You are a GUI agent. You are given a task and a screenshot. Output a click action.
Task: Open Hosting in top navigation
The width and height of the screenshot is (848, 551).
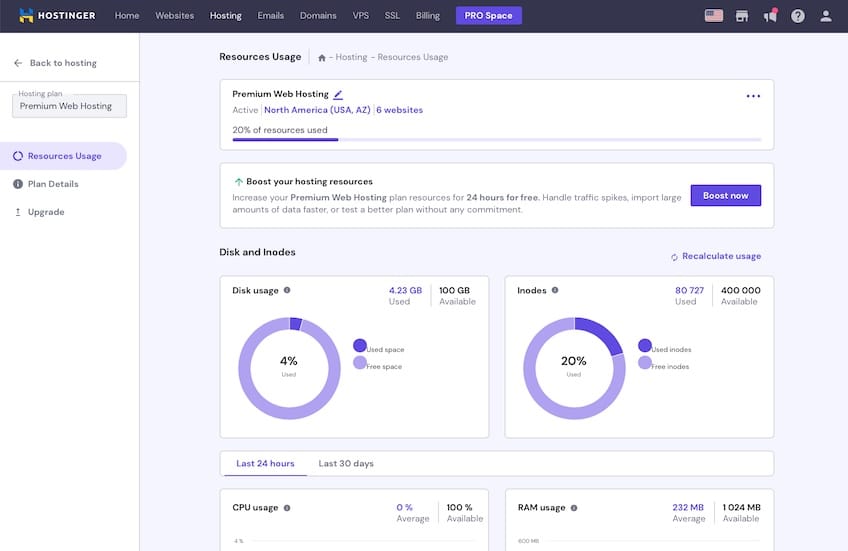(226, 16)
